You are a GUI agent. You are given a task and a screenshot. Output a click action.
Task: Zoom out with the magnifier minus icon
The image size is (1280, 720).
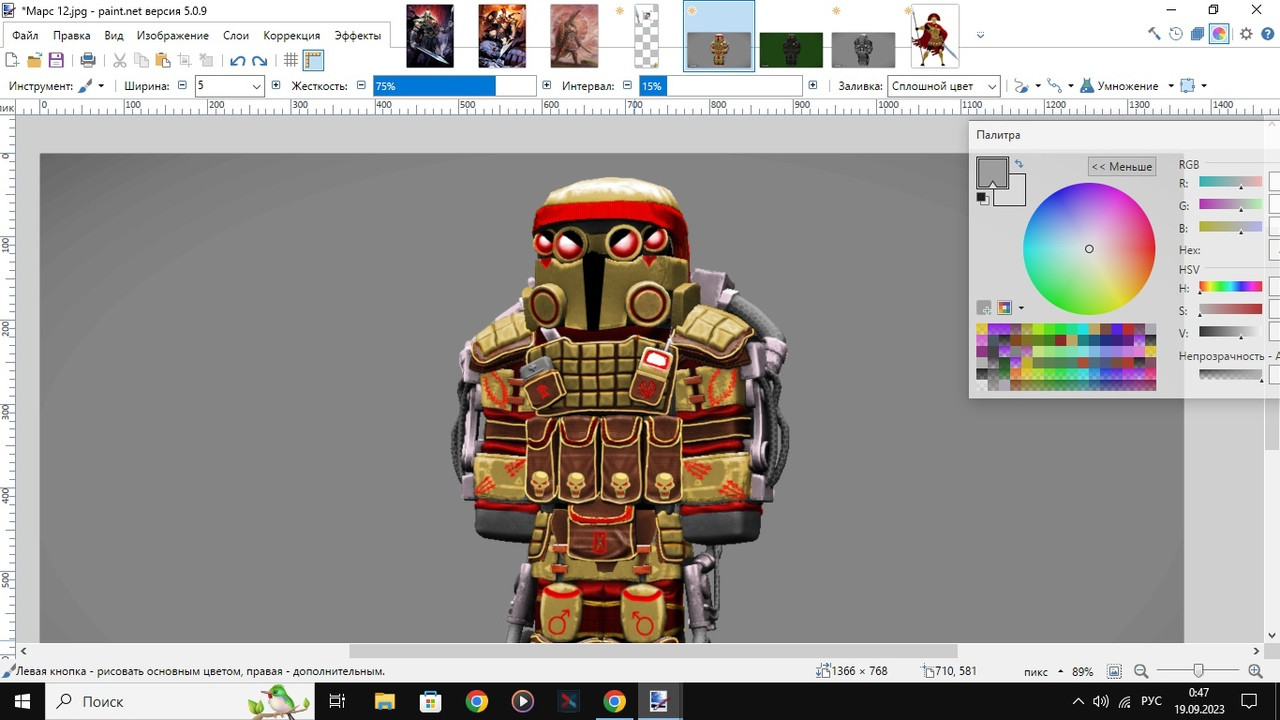pos(1141,672)
